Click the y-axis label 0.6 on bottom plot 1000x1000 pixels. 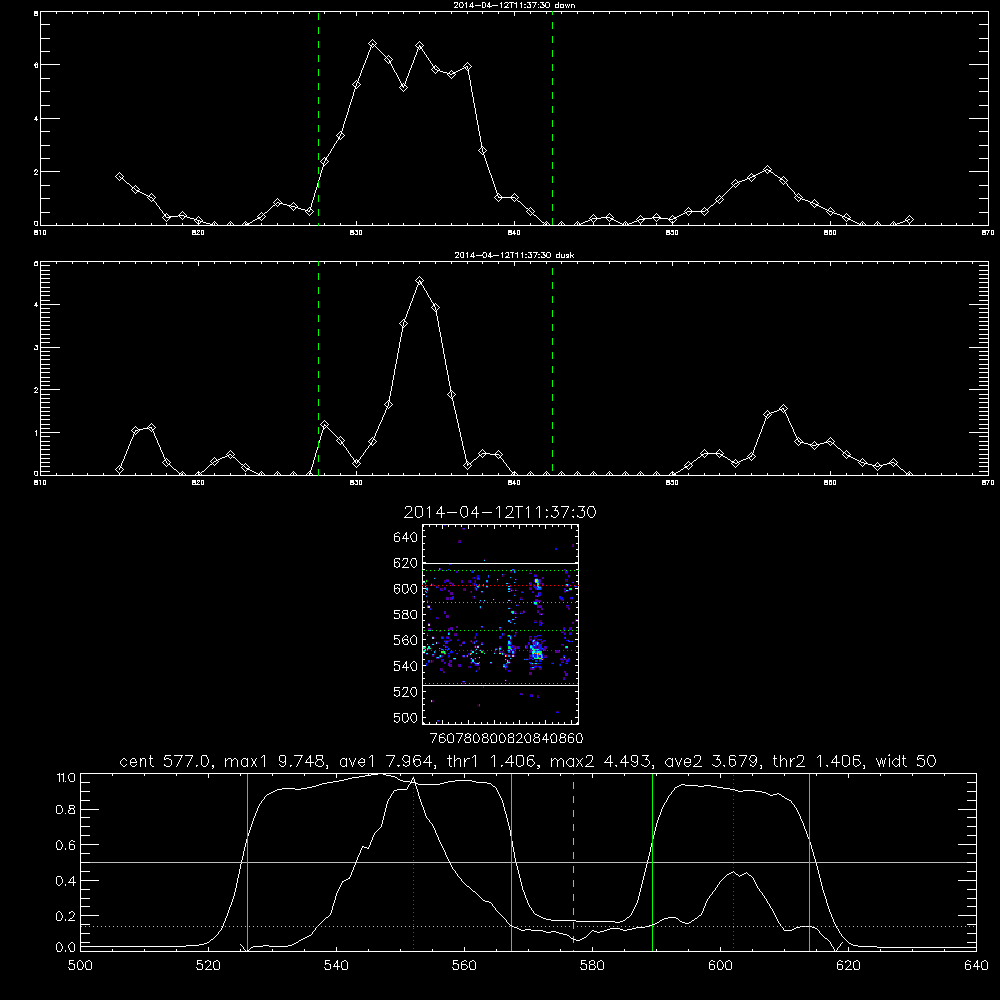click(66, 845)
